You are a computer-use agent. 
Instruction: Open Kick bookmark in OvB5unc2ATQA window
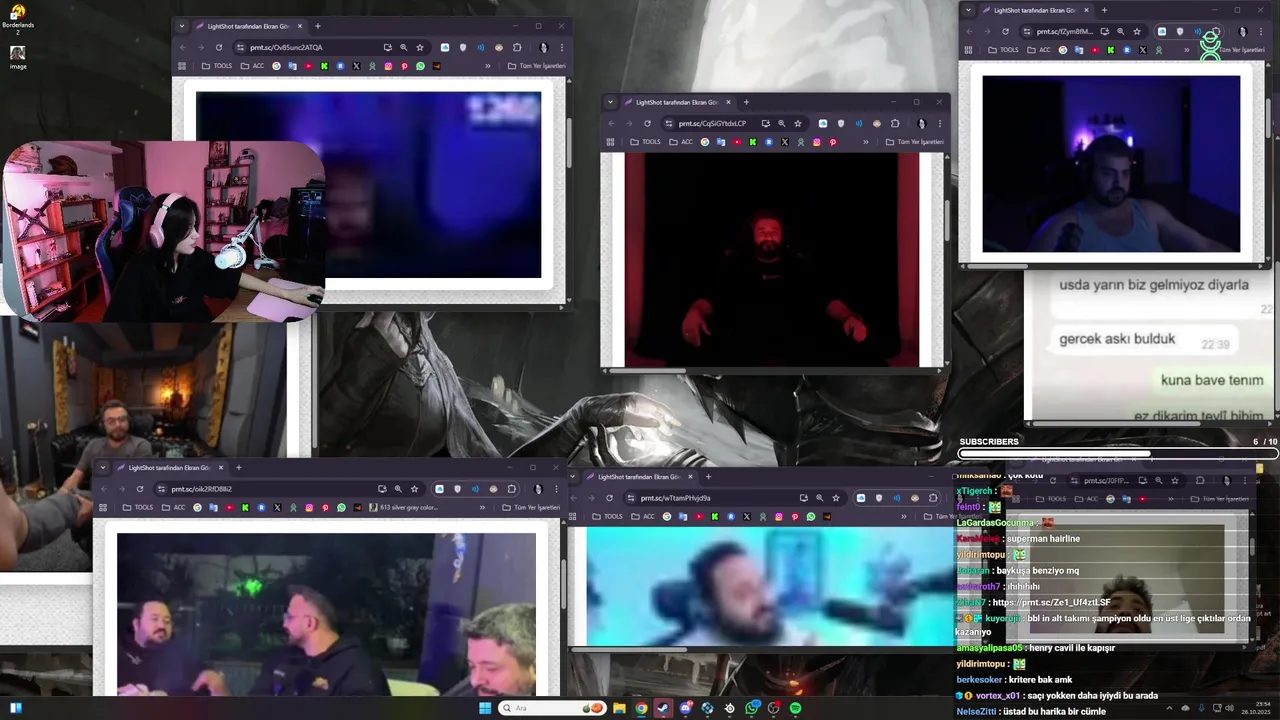pos(324,66)
